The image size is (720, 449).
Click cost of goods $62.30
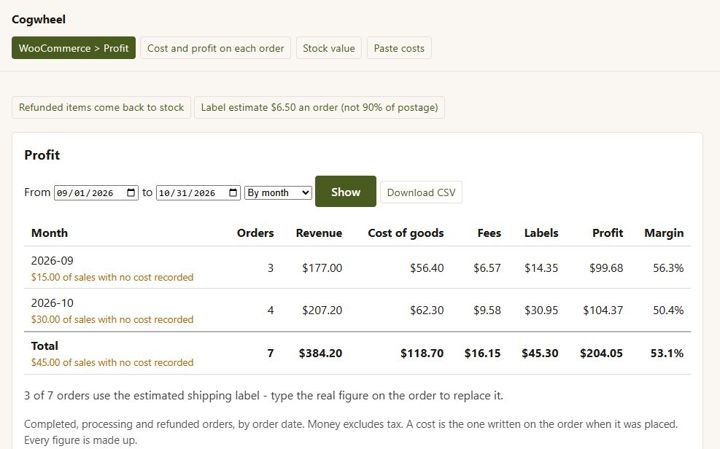[427, 310]
